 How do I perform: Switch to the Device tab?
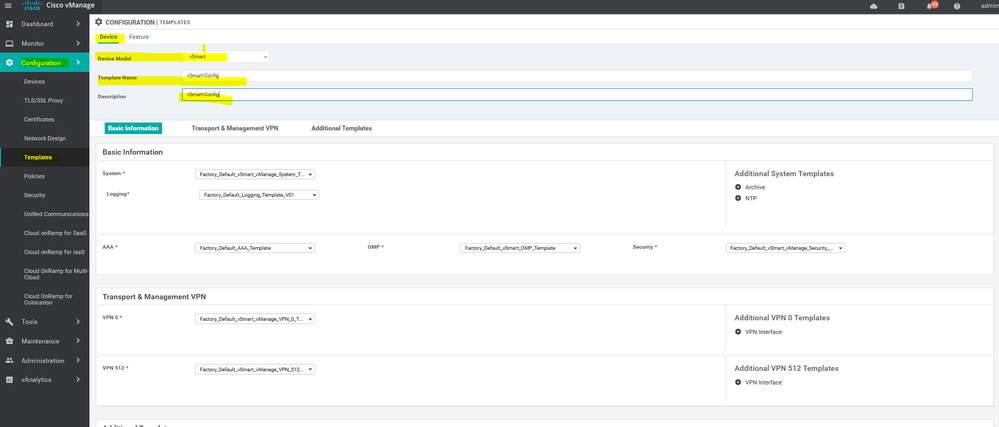(x=108, y=37)
